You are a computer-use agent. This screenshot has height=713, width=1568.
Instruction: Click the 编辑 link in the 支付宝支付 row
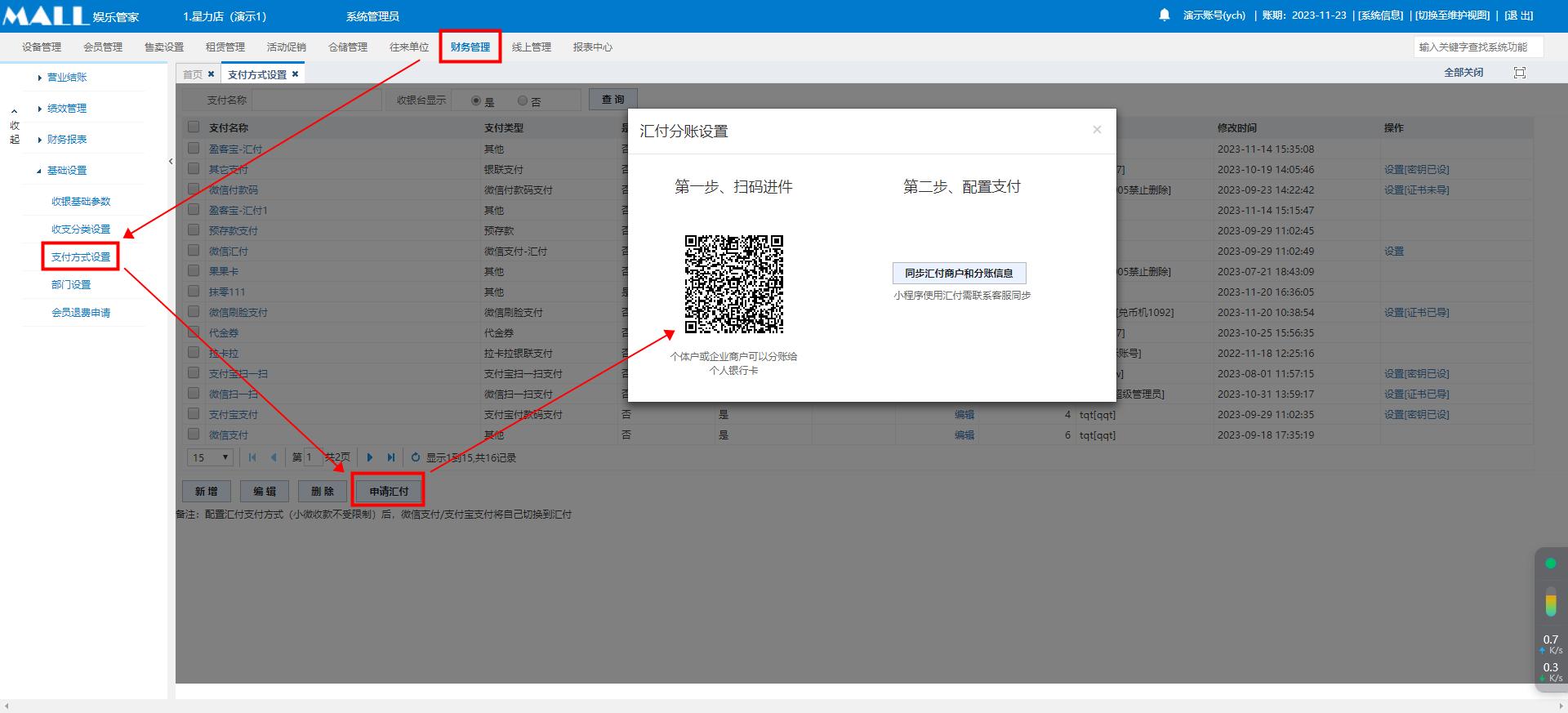pyautogui.click(x=964, y=415)
